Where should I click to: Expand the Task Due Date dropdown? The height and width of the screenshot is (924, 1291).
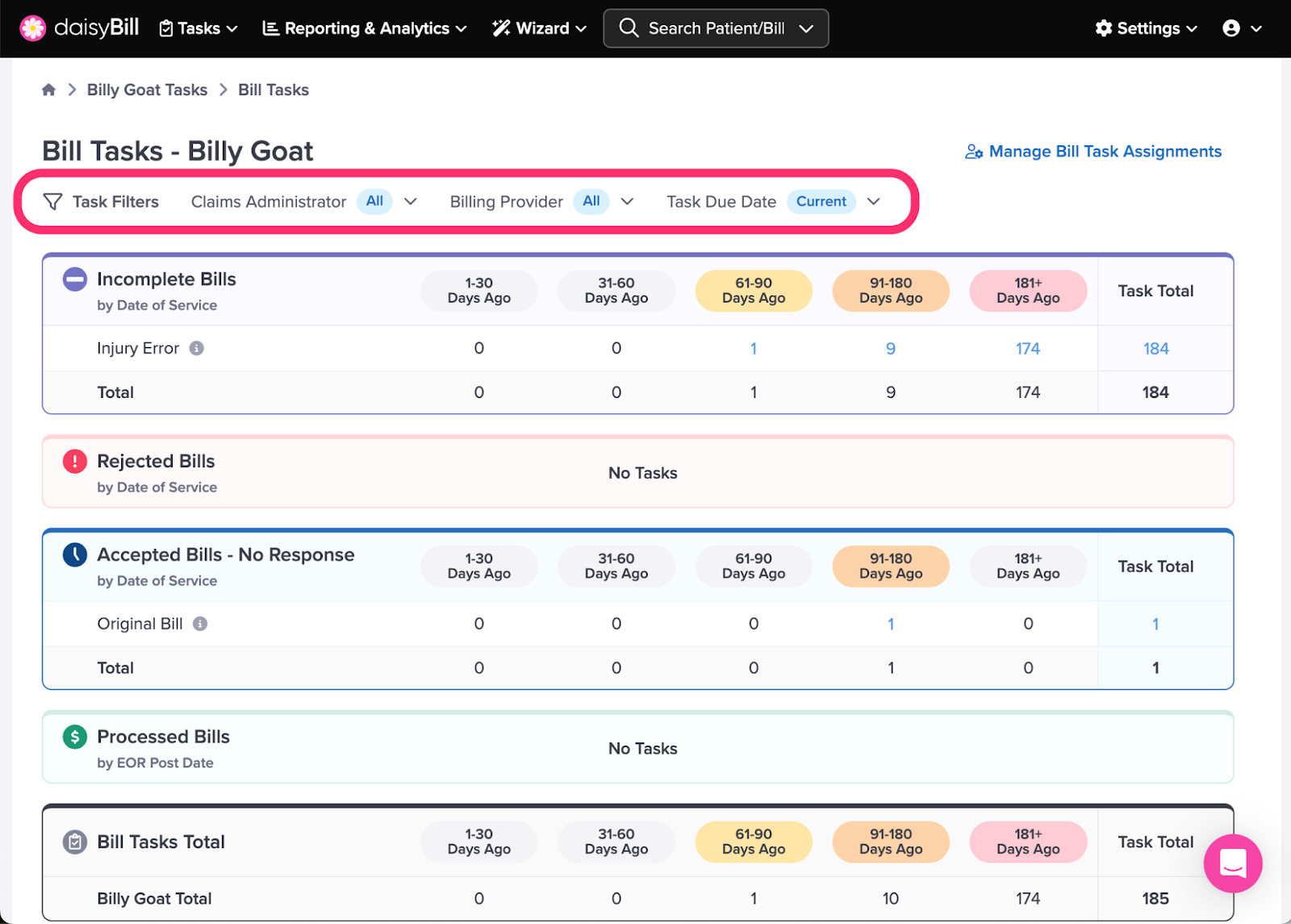tap(874, 202)
